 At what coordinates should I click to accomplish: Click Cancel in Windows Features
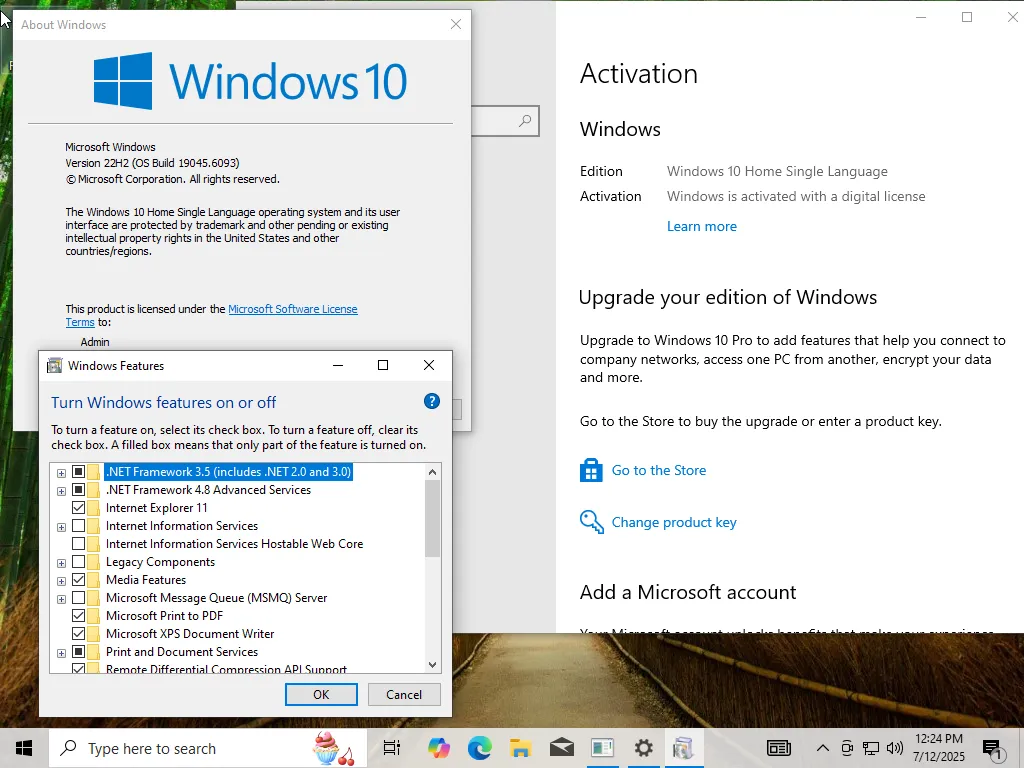click(404, 694)
